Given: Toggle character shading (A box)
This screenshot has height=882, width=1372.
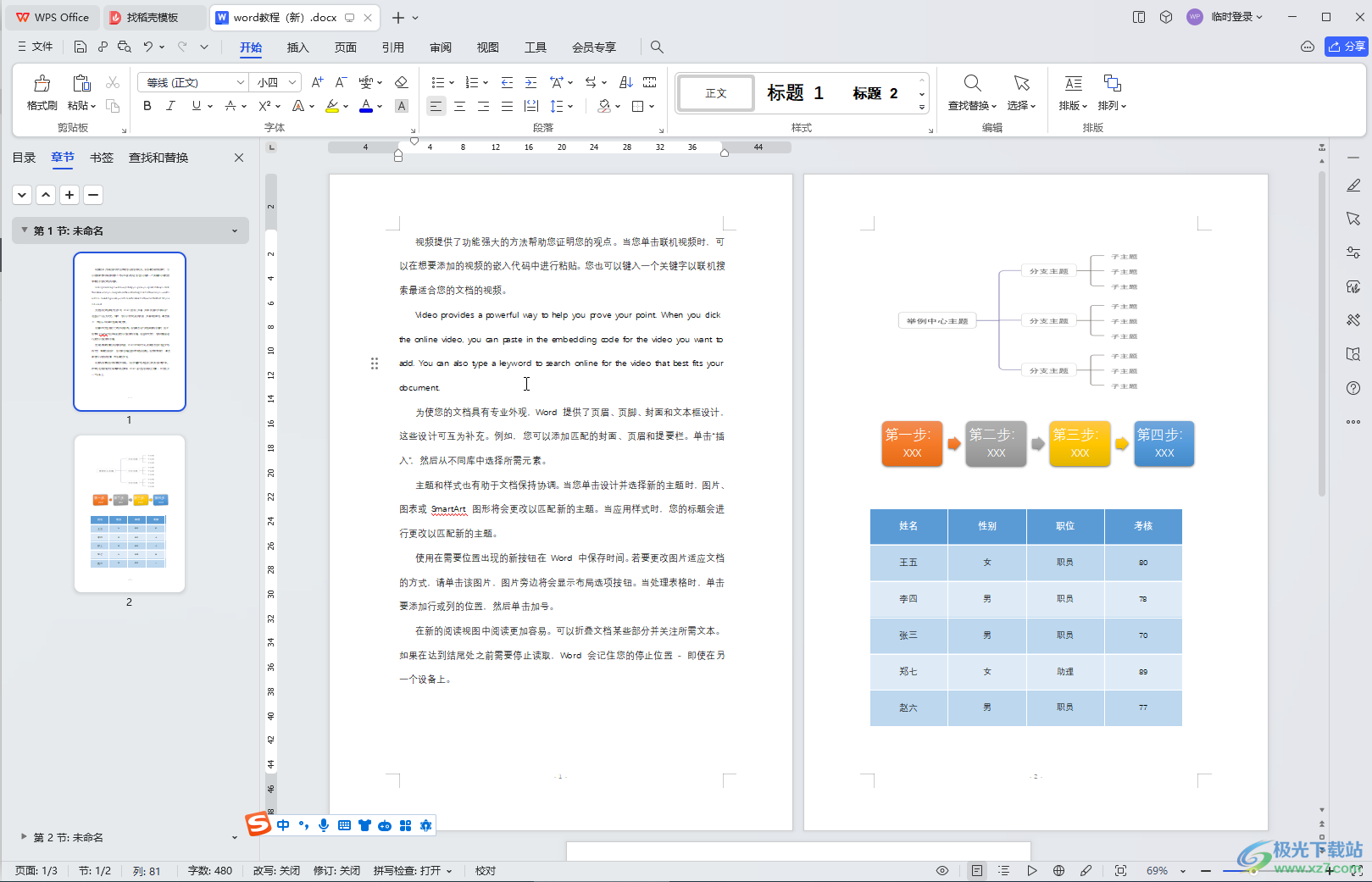Looking at the screenshot, I should (x=402, y=106).
